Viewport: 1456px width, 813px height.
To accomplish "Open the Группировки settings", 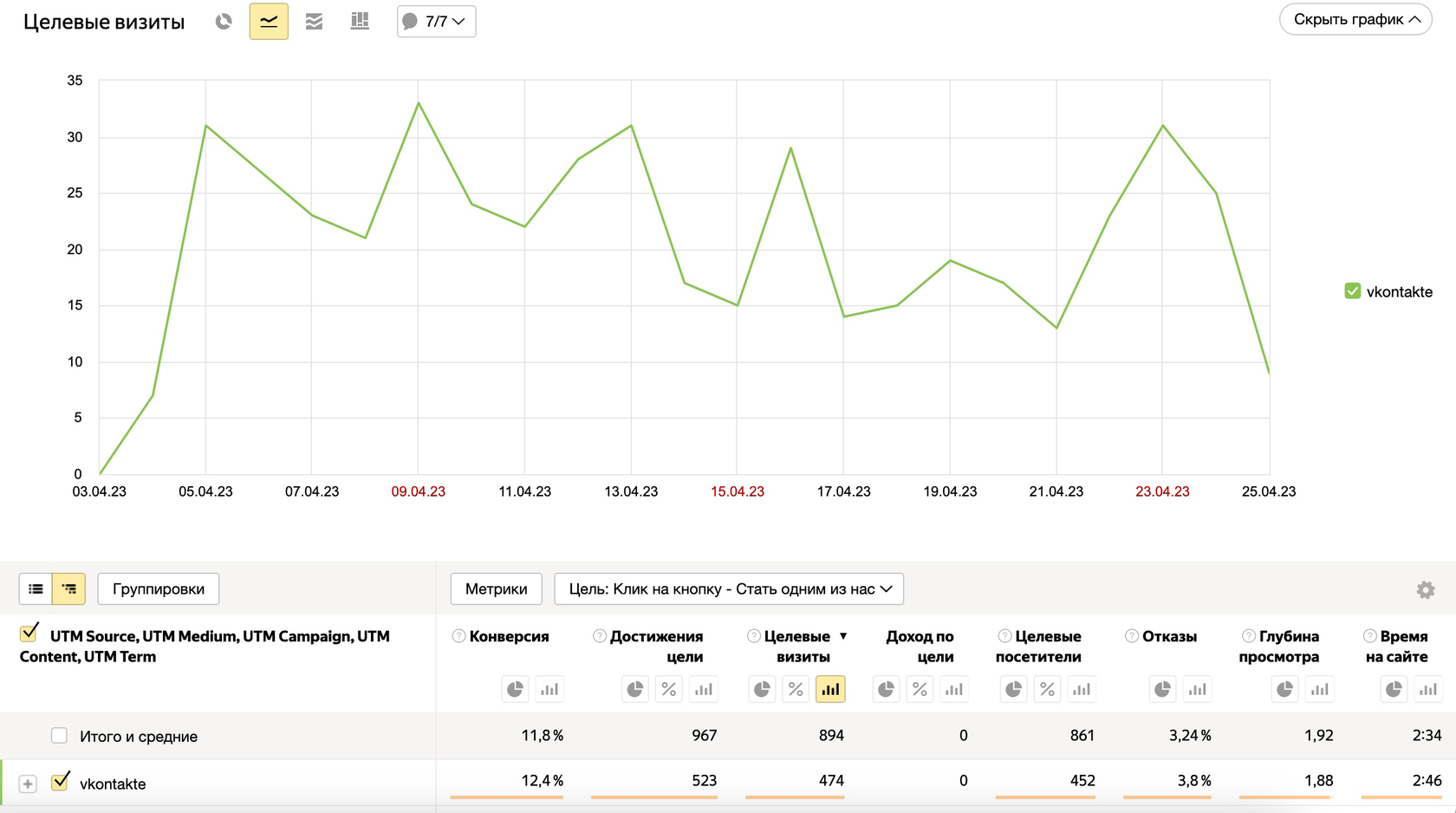I will 159,589.
